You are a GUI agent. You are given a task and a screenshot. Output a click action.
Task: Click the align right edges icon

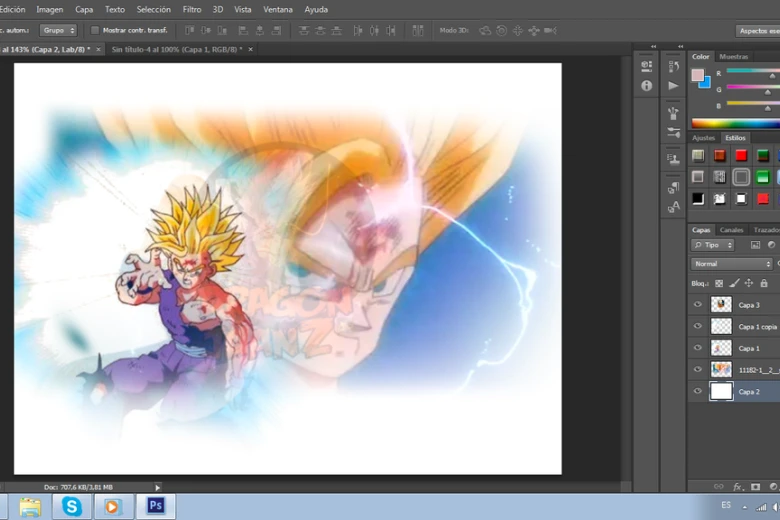coord(277,30)
